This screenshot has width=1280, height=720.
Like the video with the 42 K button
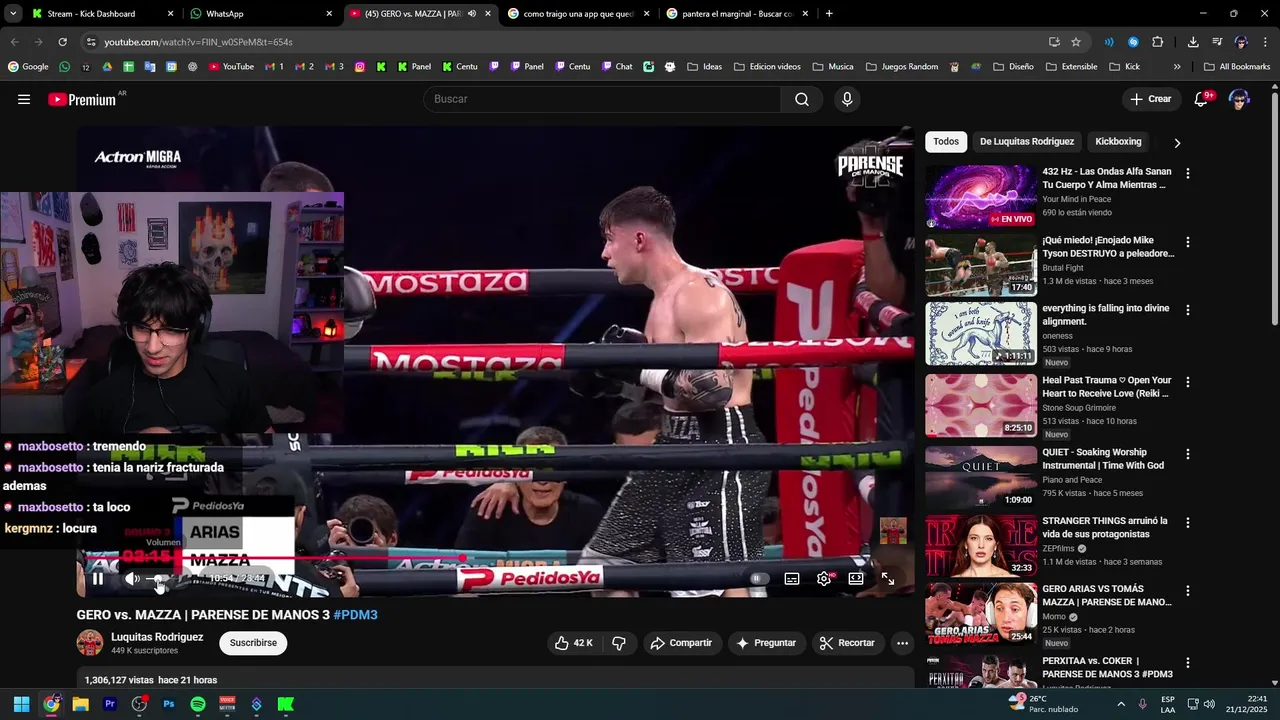574,643
